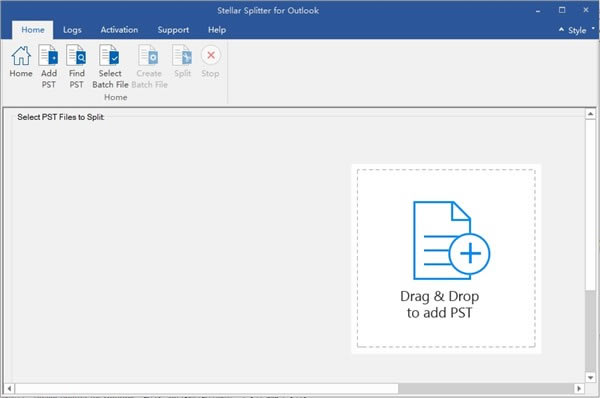Open the Support ribbon tab

(x=173, y=30)
